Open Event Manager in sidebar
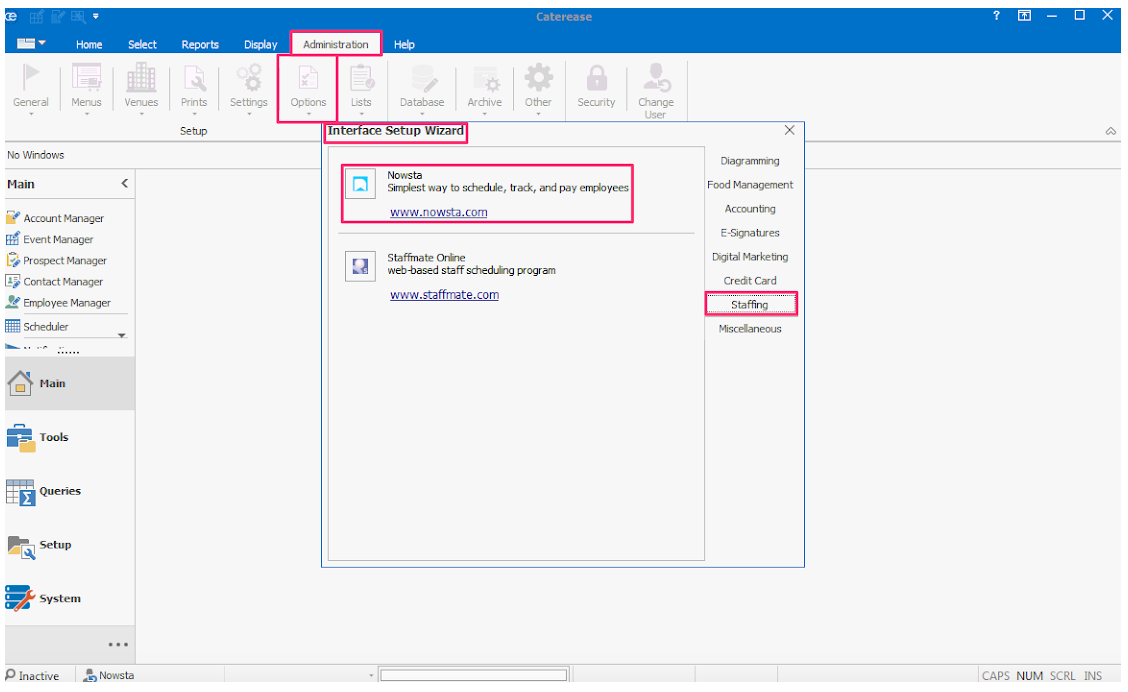The image size is (1128, 692). pyautogui.click(x=58, y=239)
